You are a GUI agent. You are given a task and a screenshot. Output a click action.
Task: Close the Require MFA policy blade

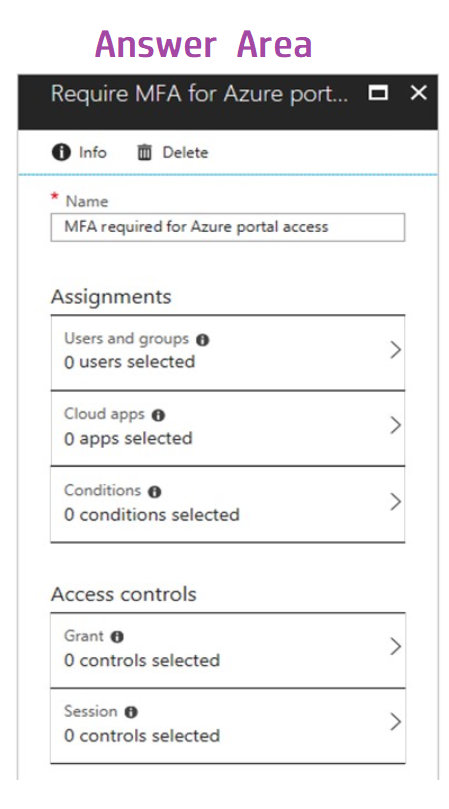[x=419, y=93]
